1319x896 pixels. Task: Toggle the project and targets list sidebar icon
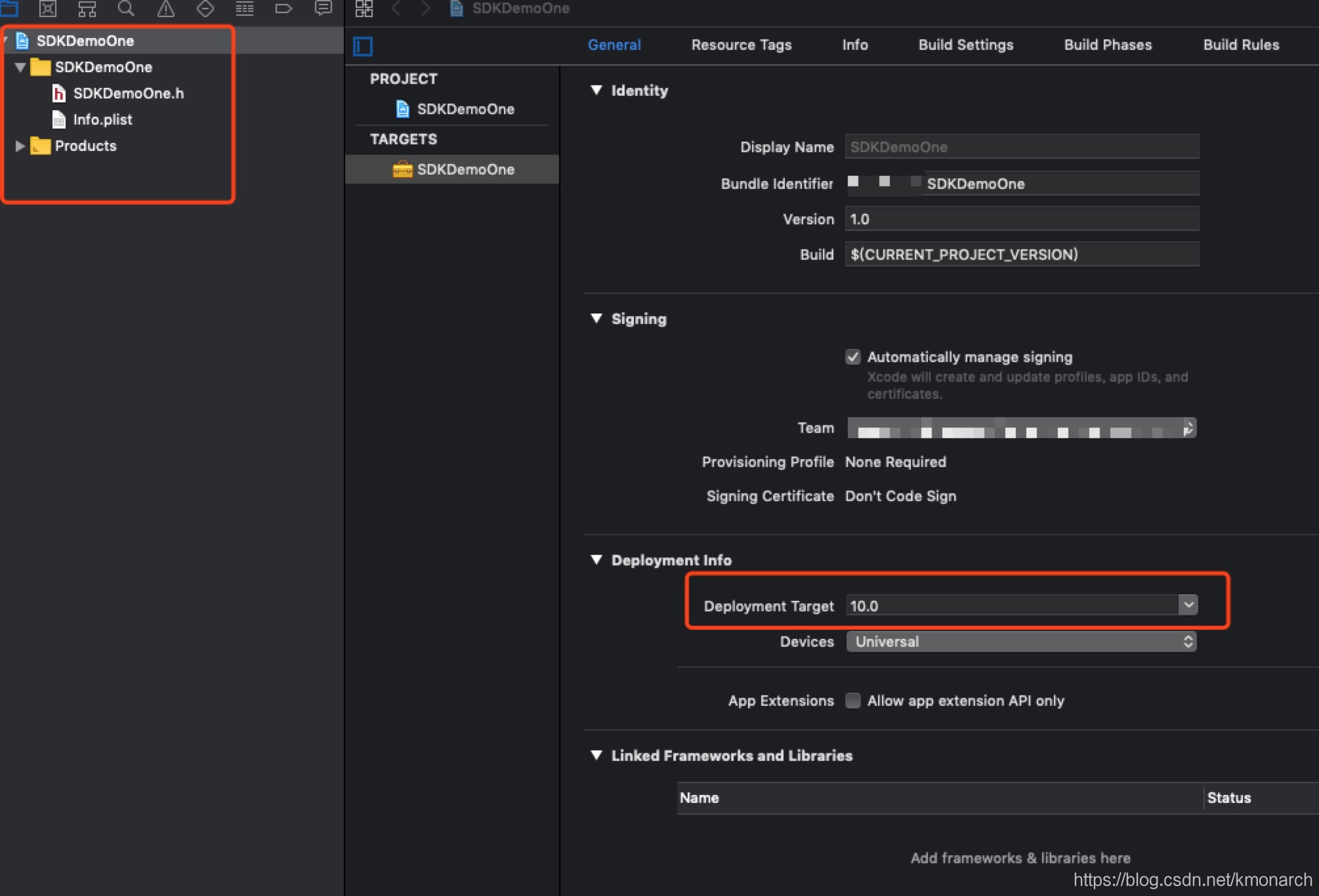[363, 47]
